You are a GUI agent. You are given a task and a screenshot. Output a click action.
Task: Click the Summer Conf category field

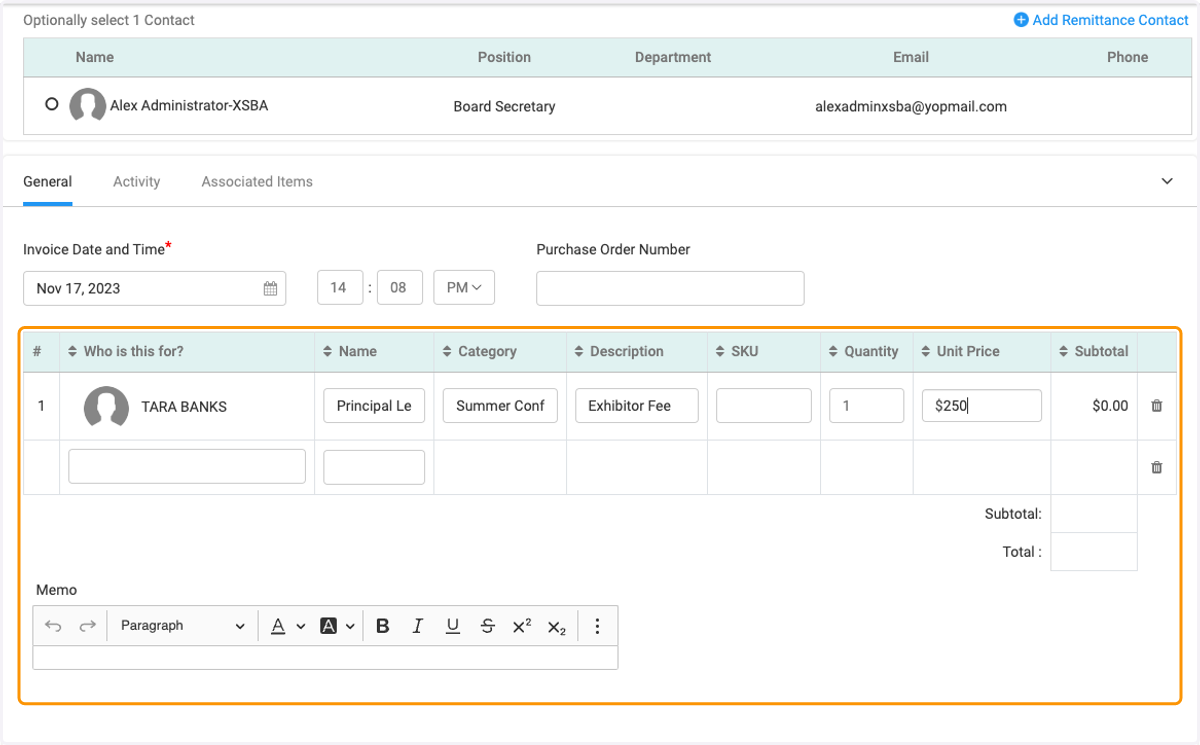tap(500, 406)
